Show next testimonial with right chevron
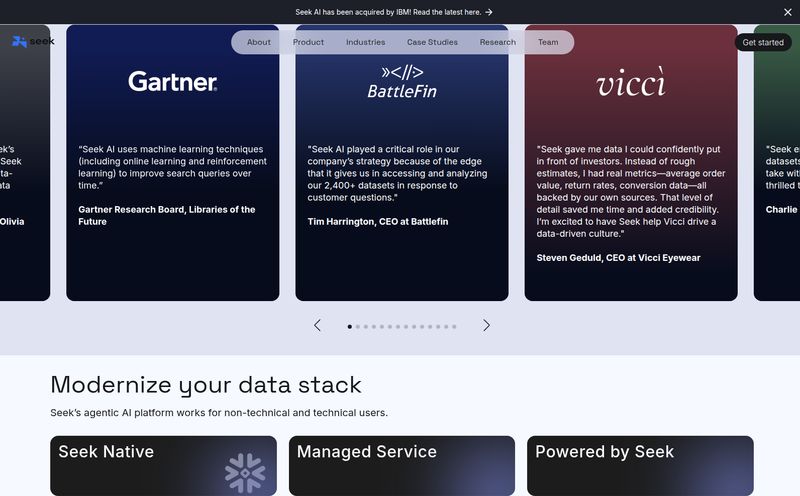 pyautogui.click(x=486, y=326)
